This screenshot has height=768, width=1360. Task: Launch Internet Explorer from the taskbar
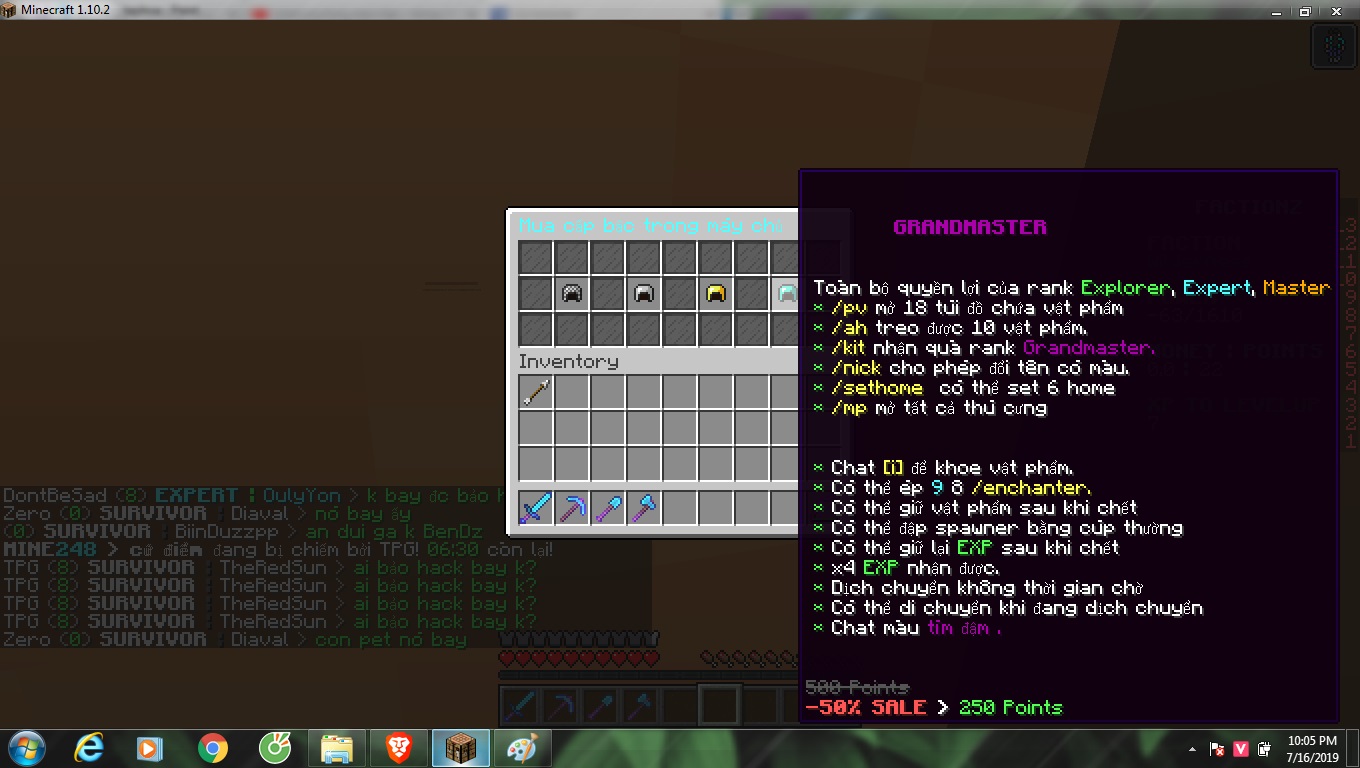[x=89, y=748]
